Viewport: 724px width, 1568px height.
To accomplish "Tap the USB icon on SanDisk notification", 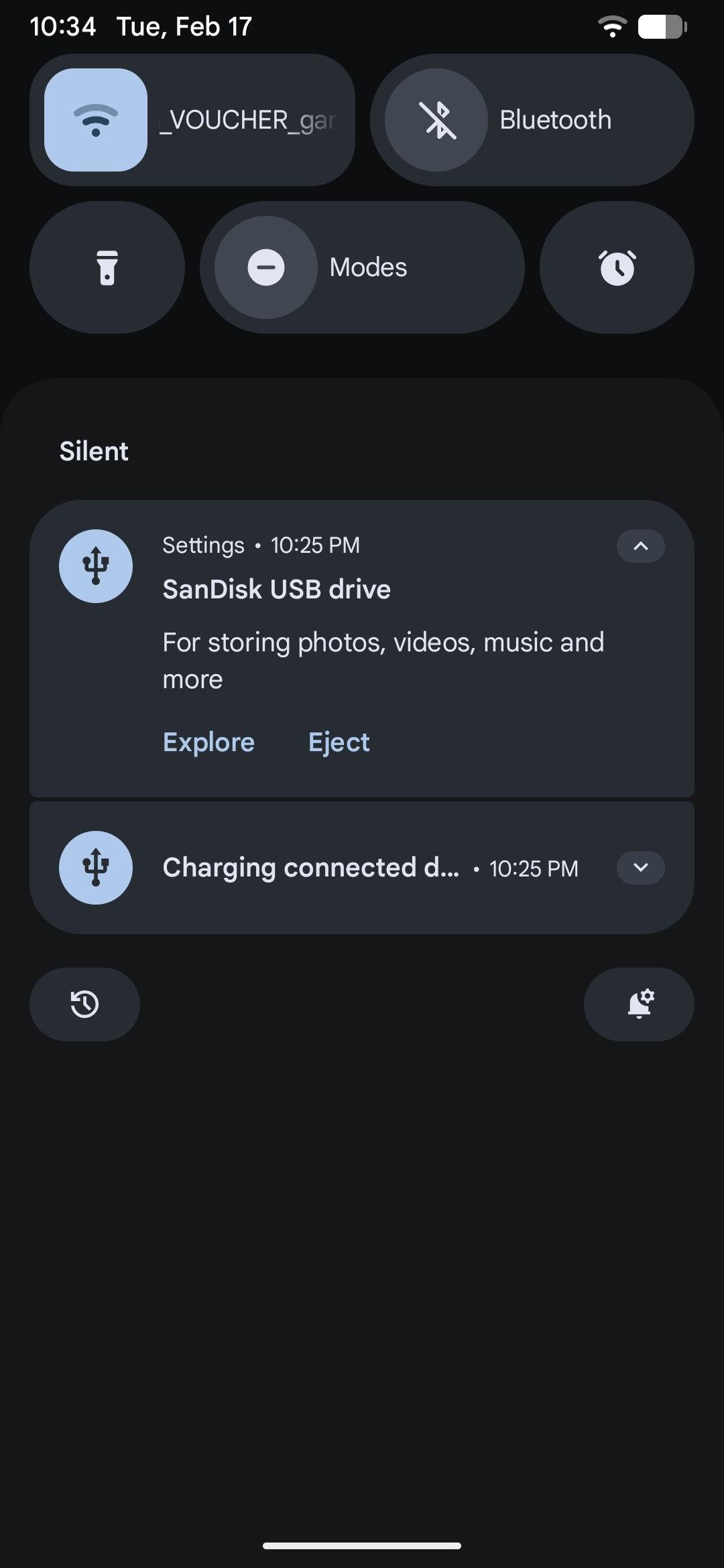I will pos(96,566).
